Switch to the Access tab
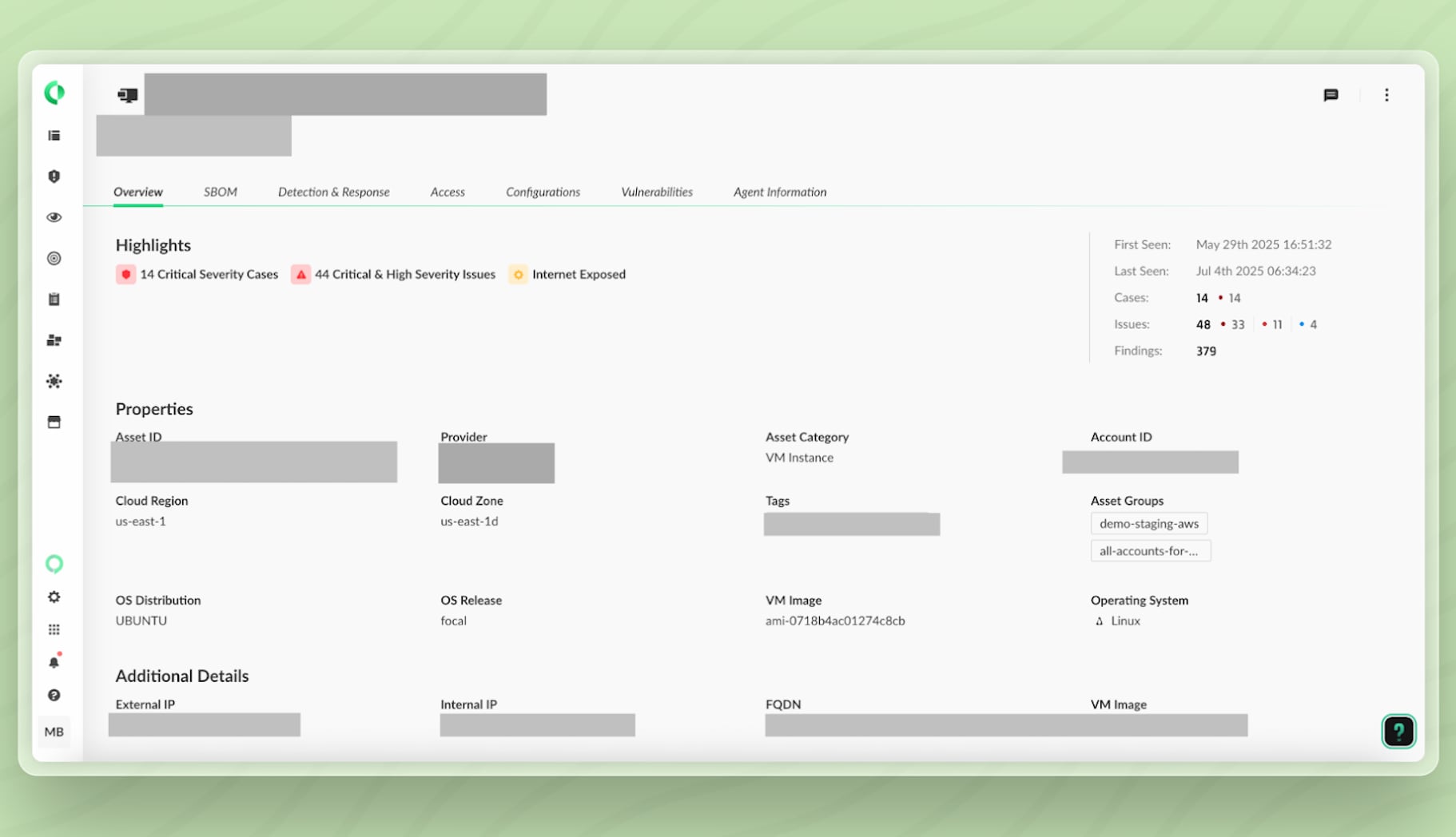1456x837 pixels. tap(448, 192)
